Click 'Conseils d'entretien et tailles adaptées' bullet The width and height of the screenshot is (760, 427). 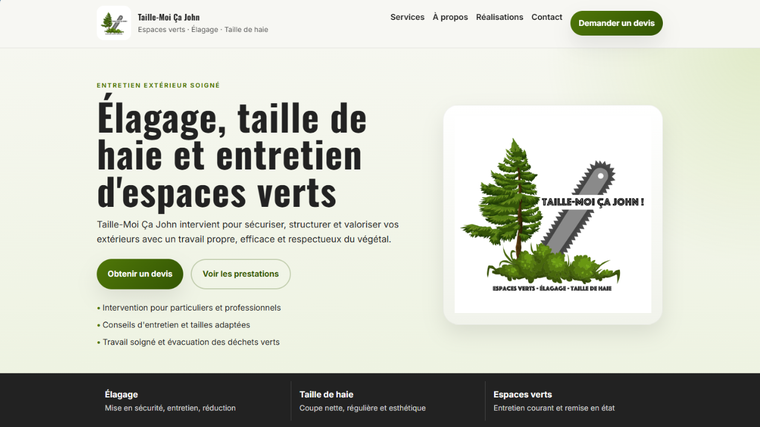point(176,325)
